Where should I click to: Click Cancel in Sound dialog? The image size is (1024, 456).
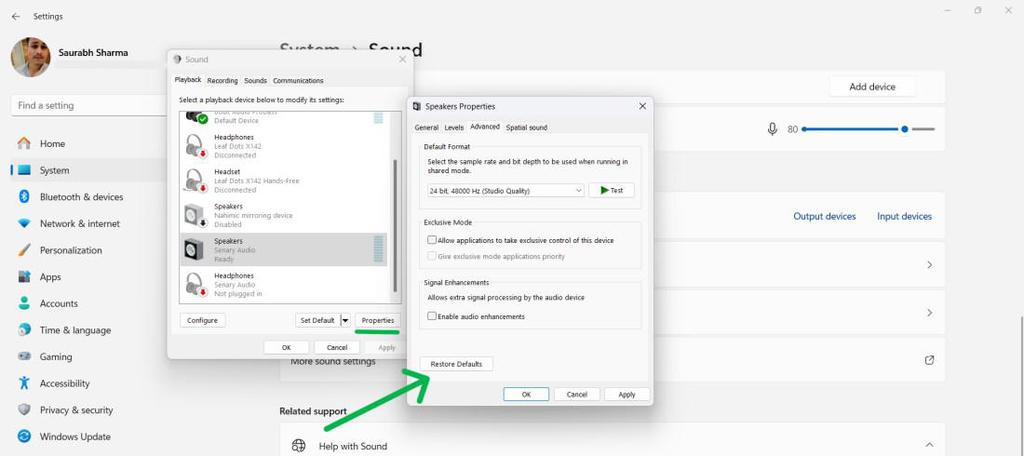coord(337,348)
